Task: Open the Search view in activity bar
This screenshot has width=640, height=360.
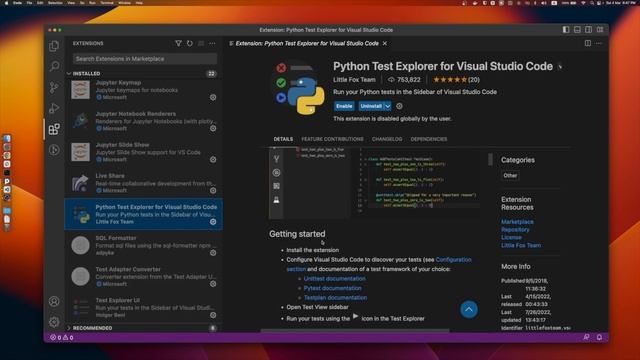Action: click(x=54, y=66)
